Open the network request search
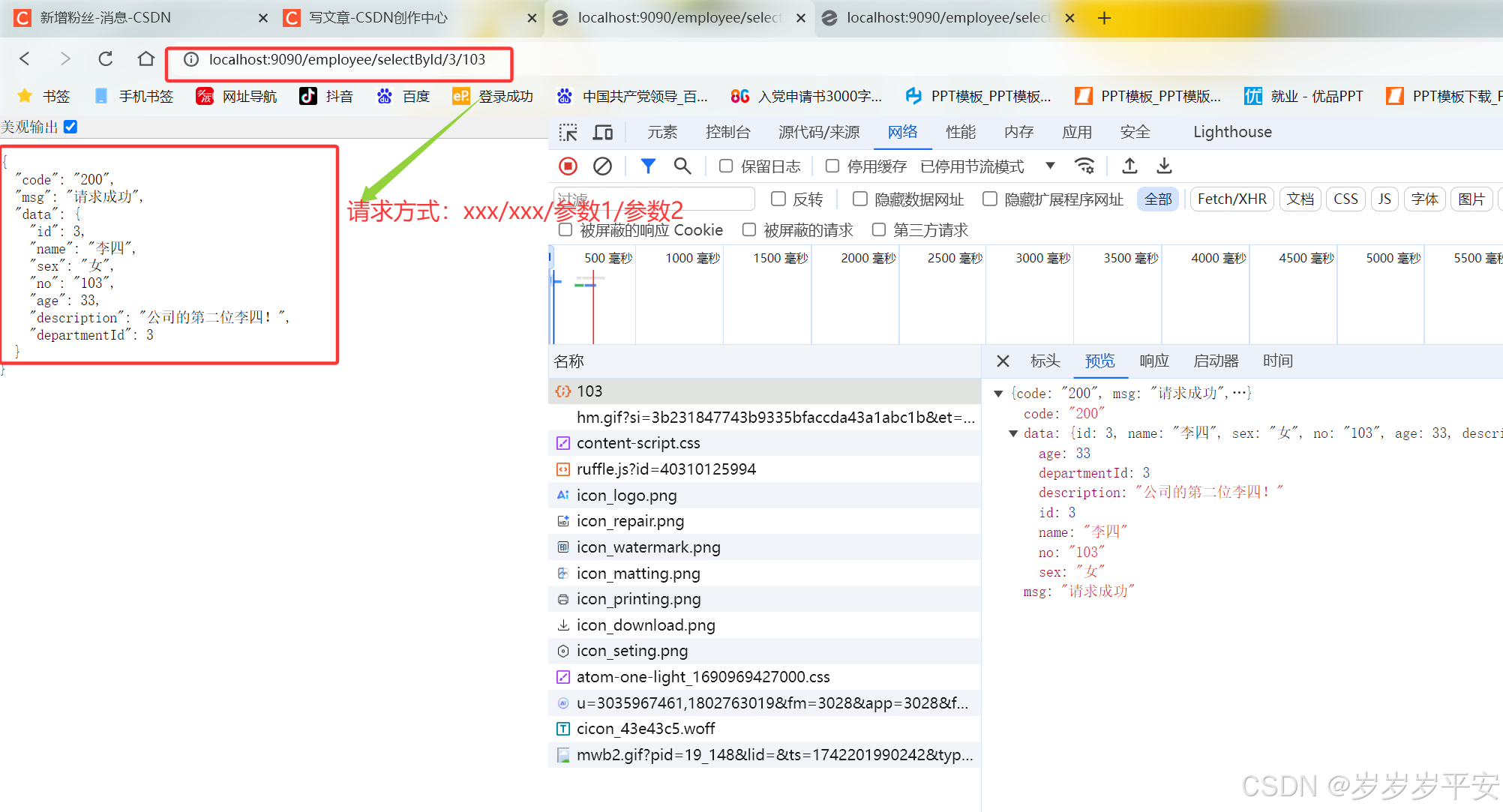This screenshot has width=1503, height=812. point(682,166)
